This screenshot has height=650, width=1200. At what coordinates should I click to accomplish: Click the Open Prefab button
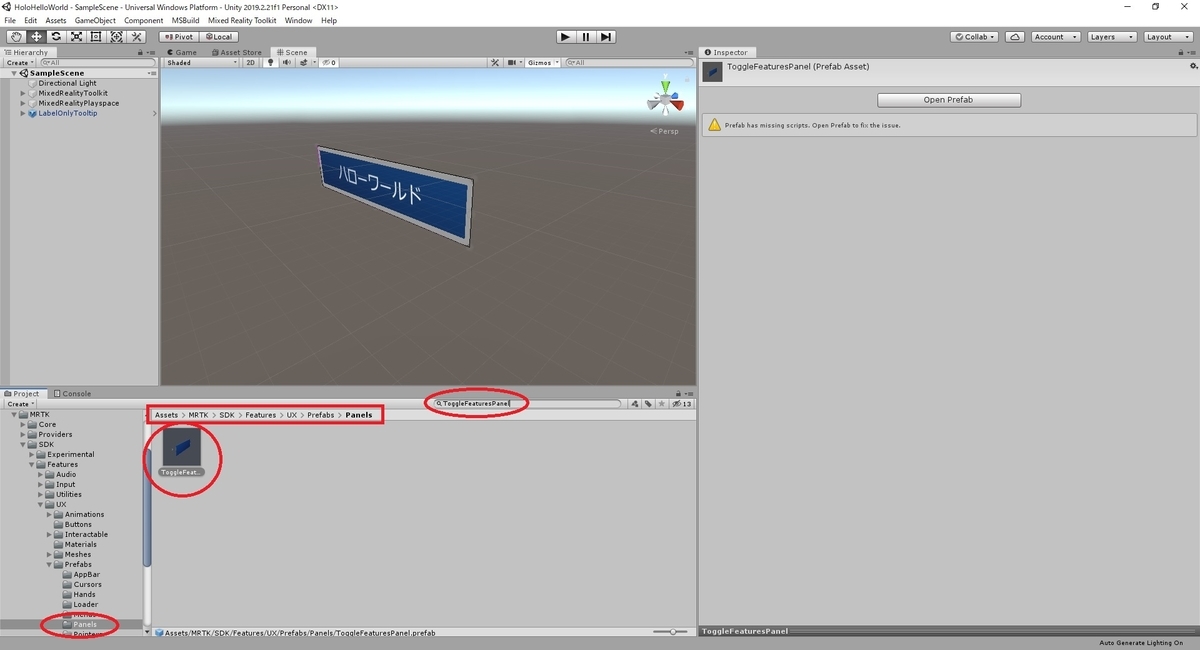point(949,100)
